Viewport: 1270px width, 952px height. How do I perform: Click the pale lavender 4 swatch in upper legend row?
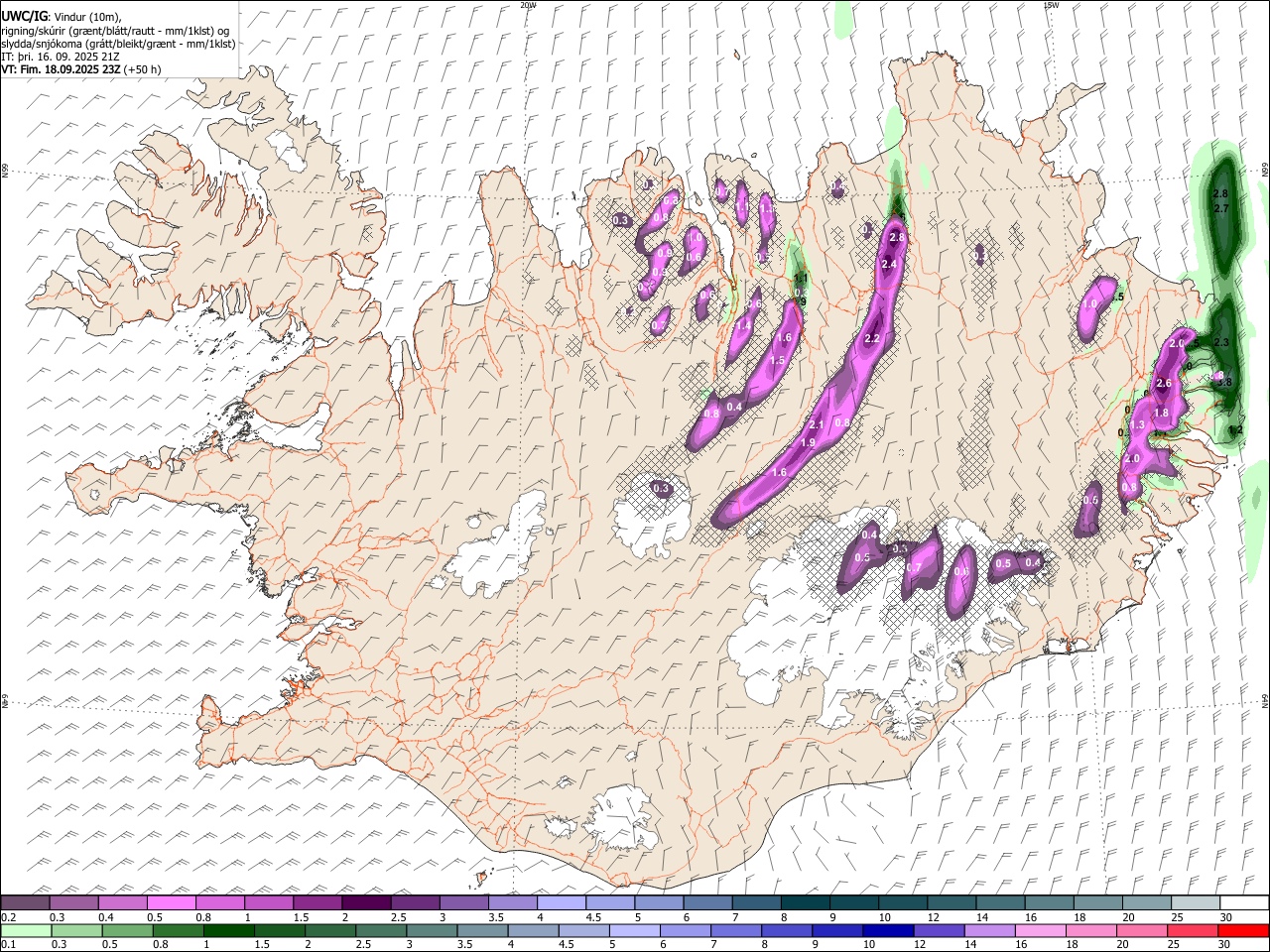561,903
